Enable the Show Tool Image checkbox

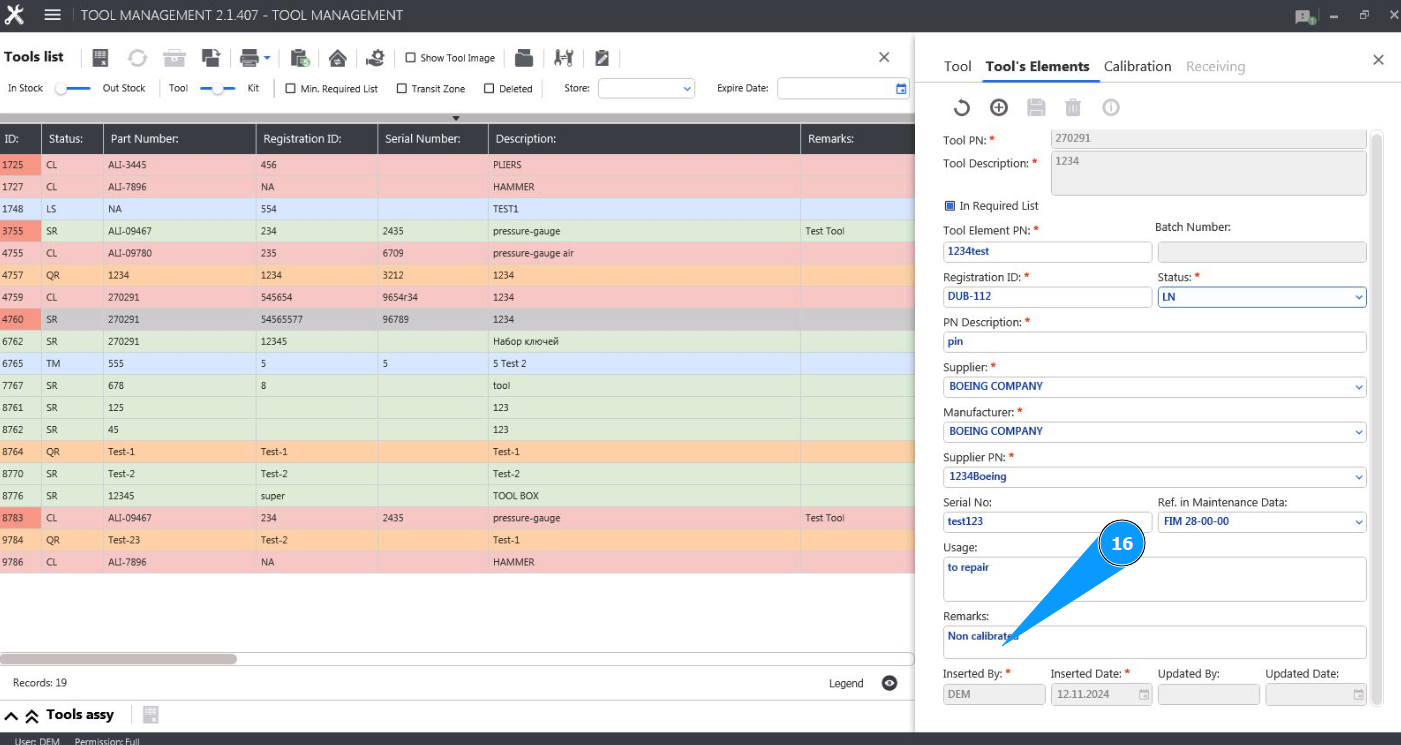pos(410,58)
